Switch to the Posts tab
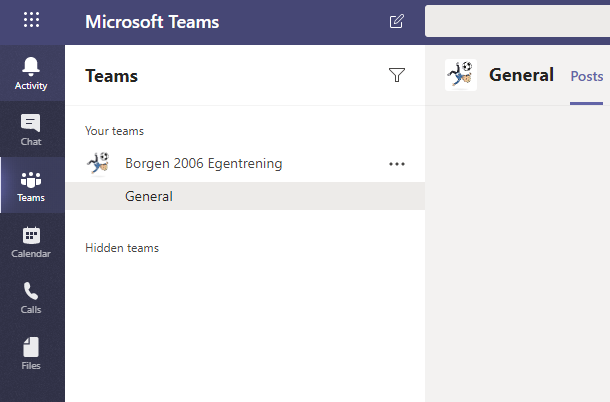 tap(587, 76)
